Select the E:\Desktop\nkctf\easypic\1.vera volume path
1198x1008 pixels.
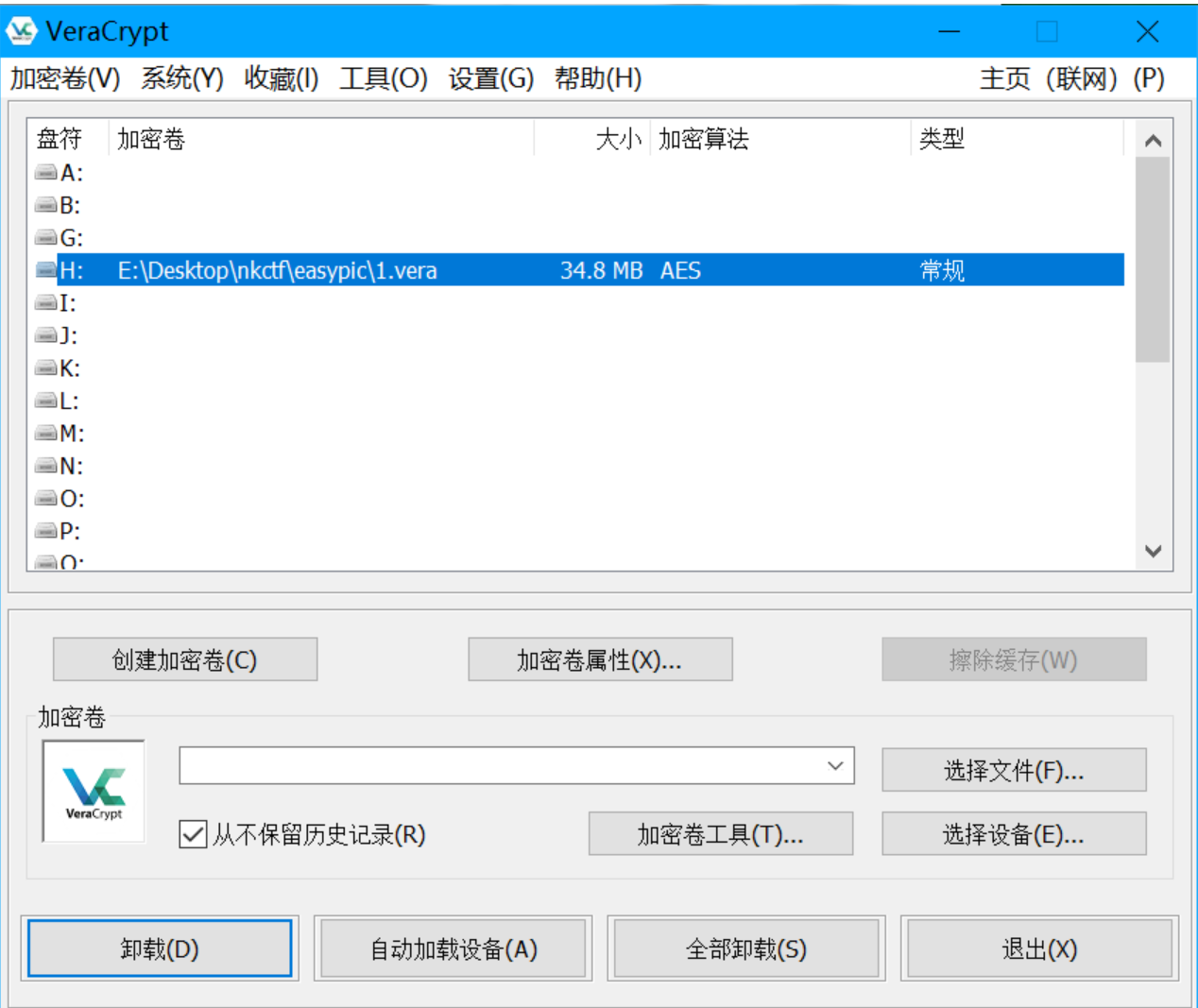(x=277, y=271)
